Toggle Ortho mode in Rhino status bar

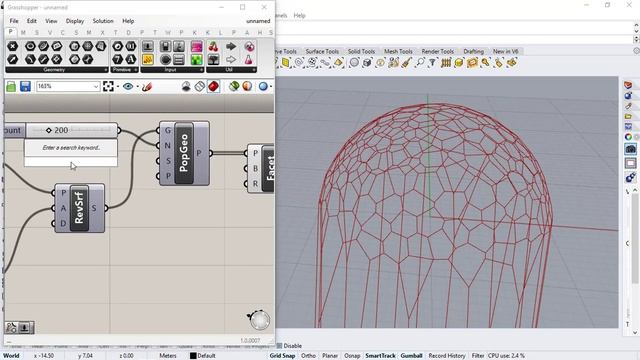click(309, 356)
